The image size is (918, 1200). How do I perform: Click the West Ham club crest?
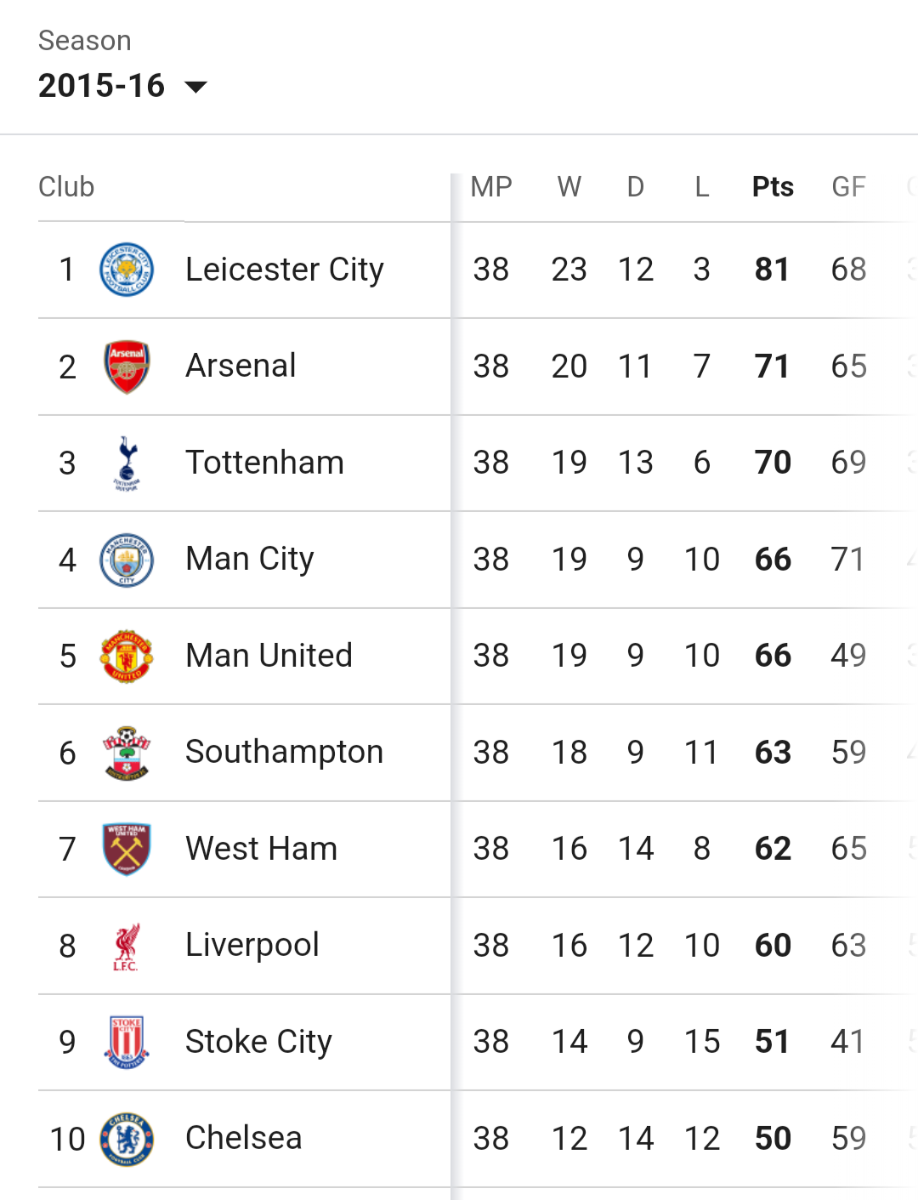tap(126, 849)
